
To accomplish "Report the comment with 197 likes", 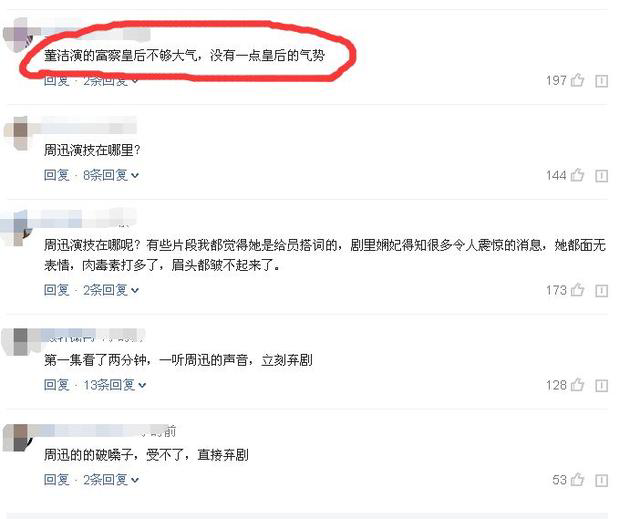I will (602, 81).
